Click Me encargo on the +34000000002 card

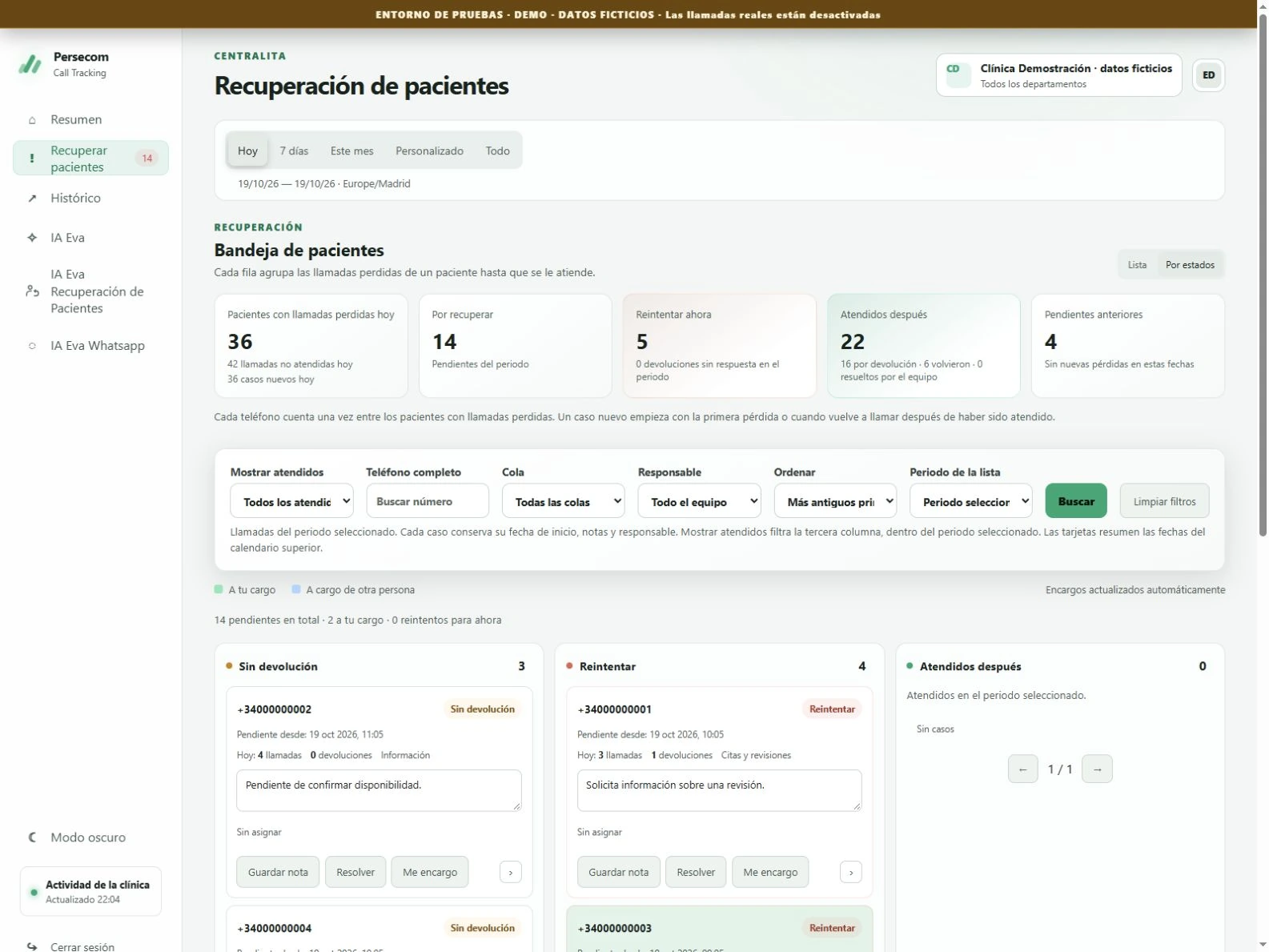(x=430, y=872)
